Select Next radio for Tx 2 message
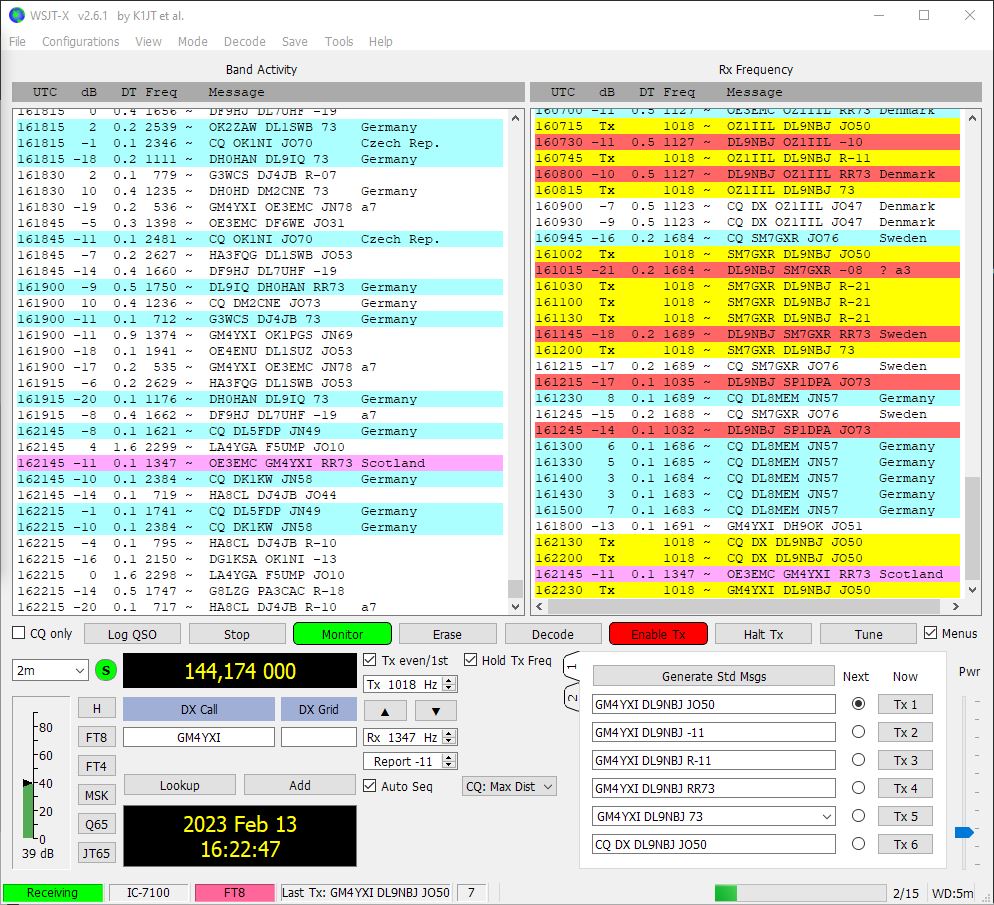The width and height of the screenshot is (994, 905). click(x=858, y=731)
